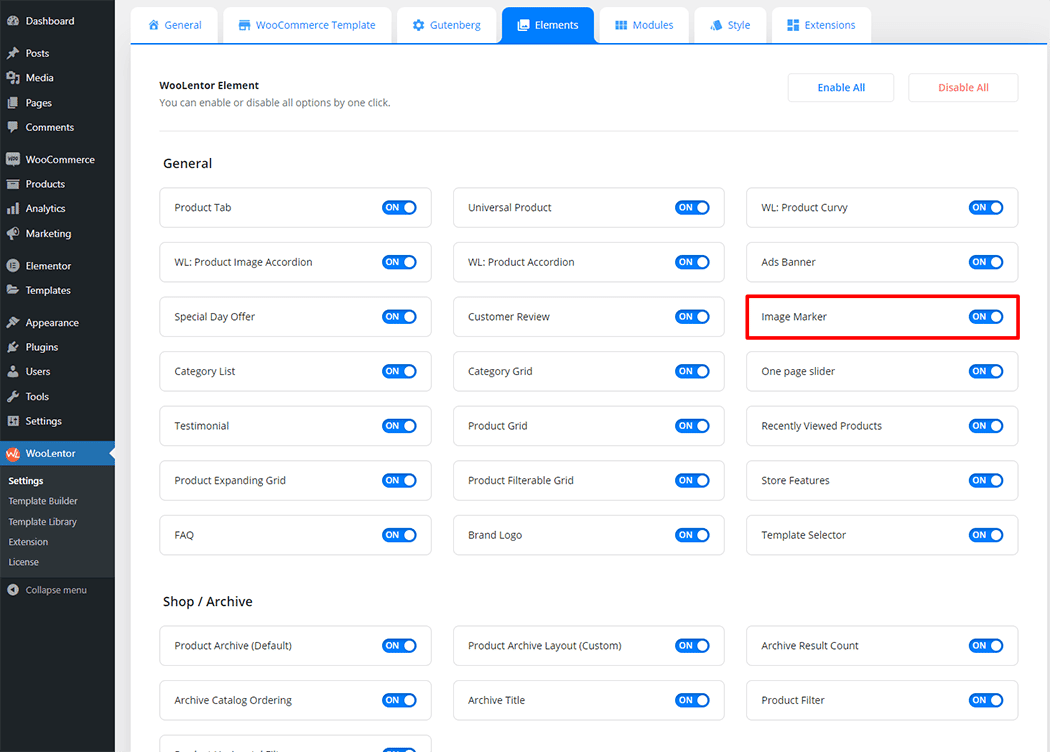Select the Elements tab

(x=548, y=25)
